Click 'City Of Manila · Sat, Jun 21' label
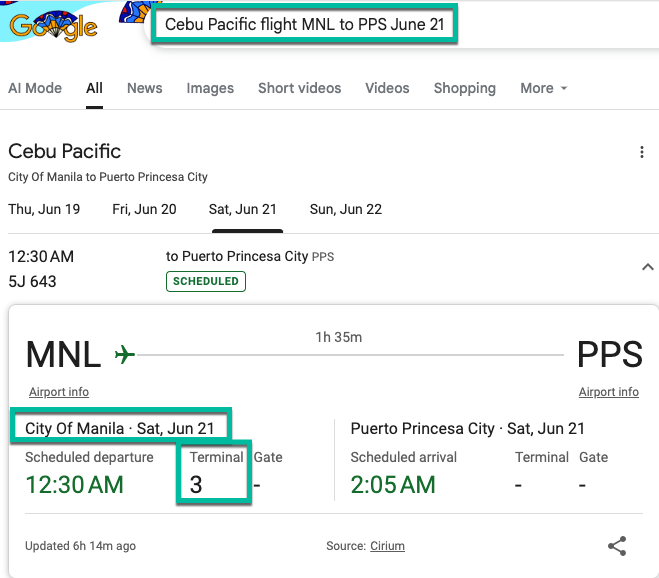This screenshot has height=578, width=659. click(x=119, y=429)
